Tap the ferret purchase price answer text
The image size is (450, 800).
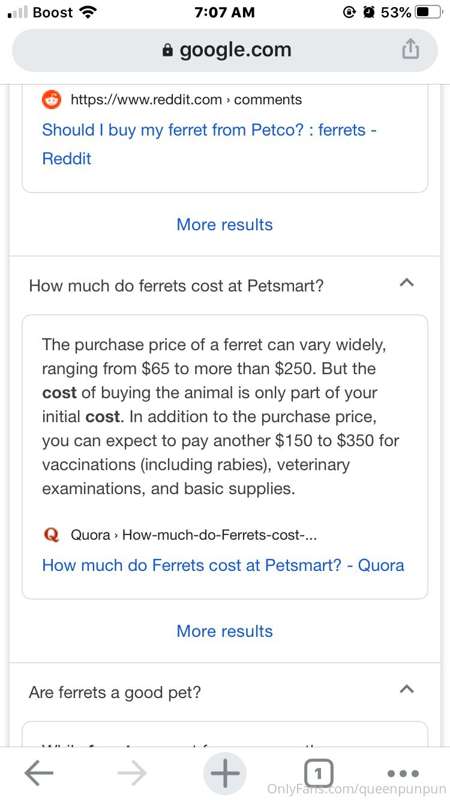220,416
